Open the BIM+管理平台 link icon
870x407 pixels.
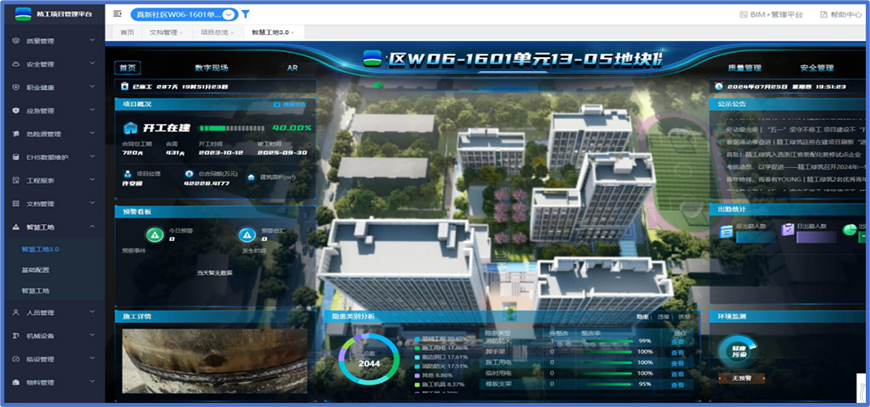(744, 15)
